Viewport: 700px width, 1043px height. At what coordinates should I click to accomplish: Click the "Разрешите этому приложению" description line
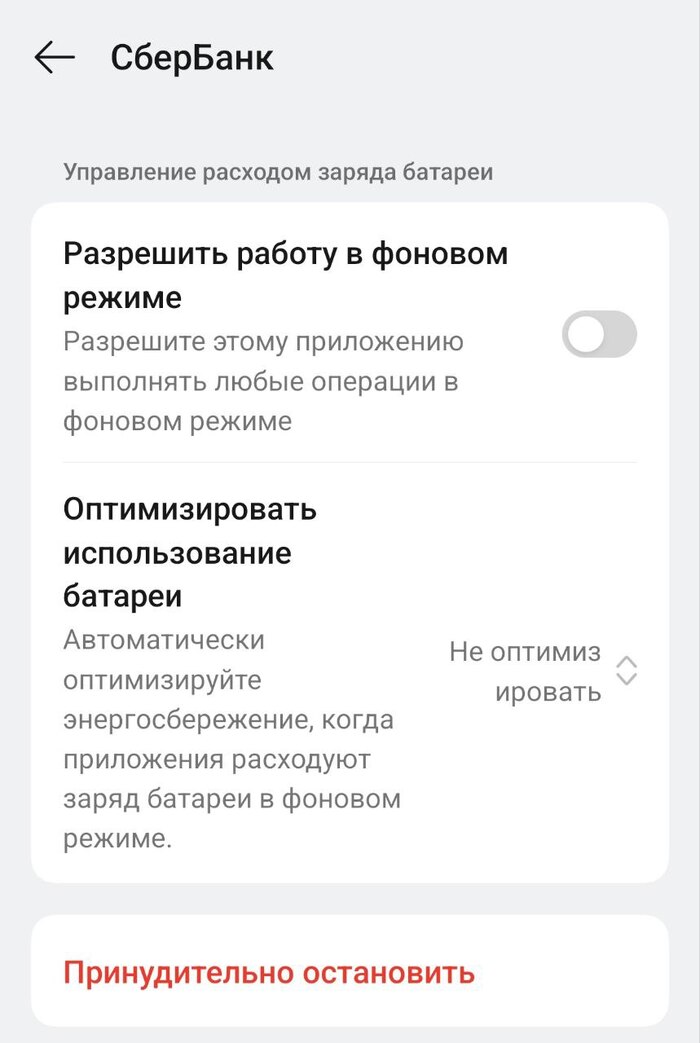[263, 342]
